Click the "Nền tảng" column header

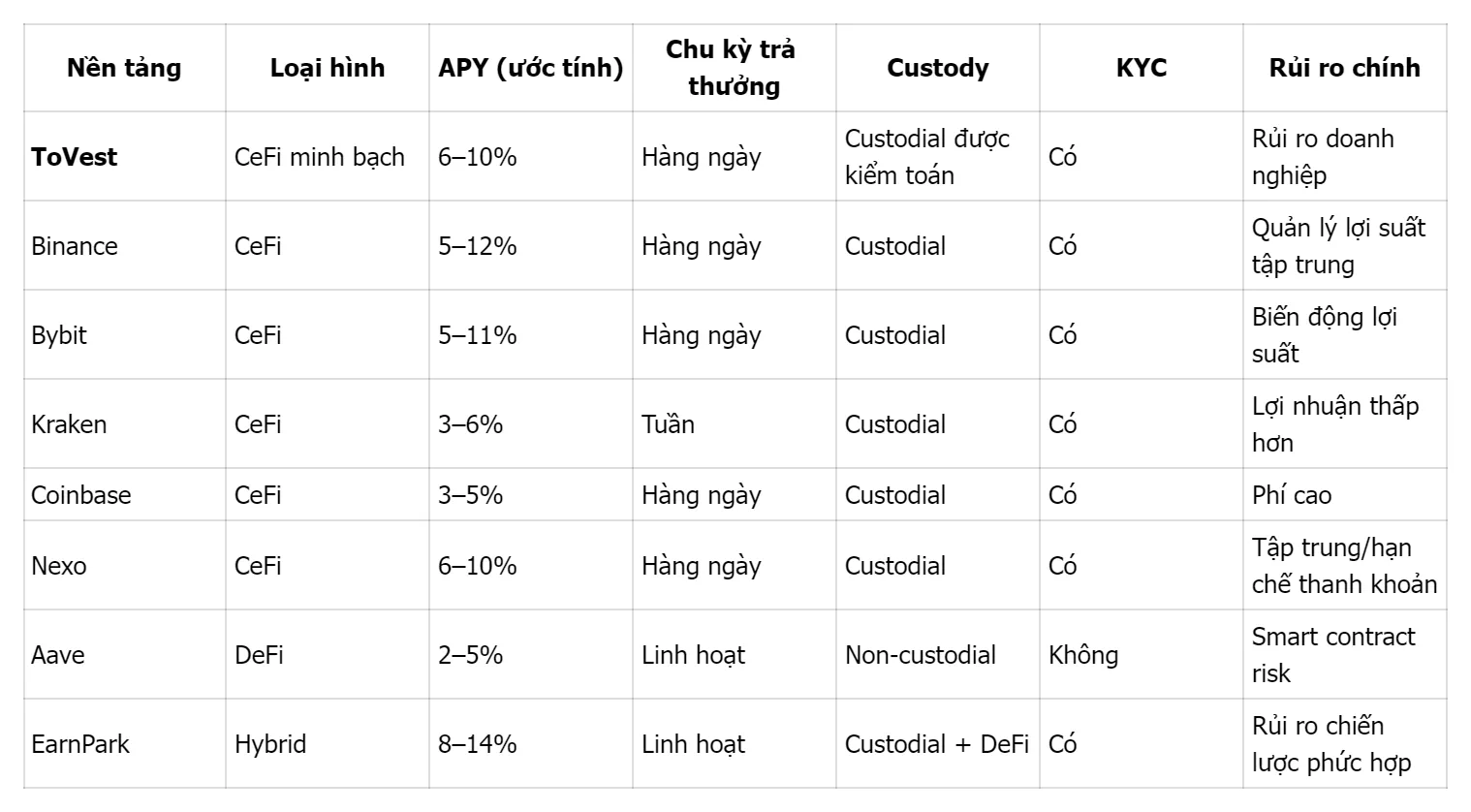[x=124, y=68]
